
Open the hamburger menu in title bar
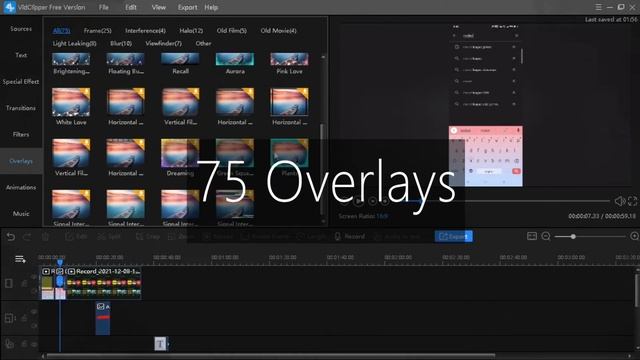pyautogui.click(x=598, y=7)
